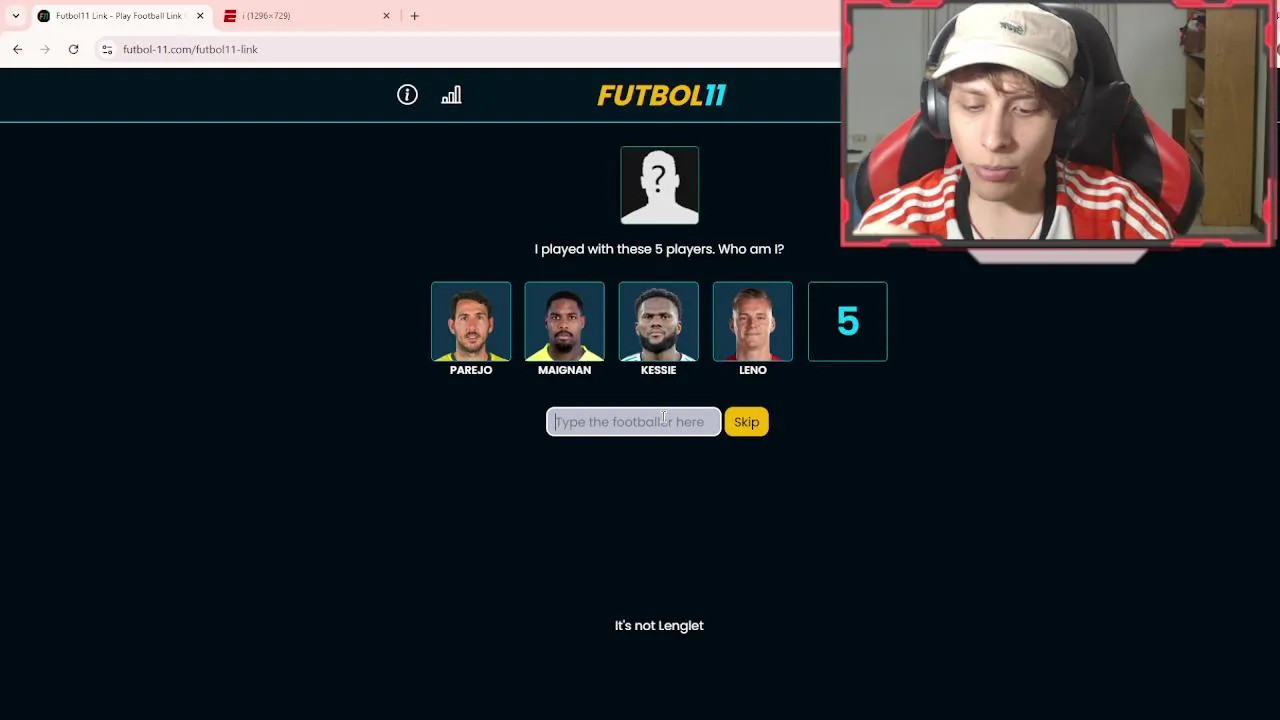The height and width of the screenshot is (720, 1280).
Task: Open a new browser tab
Action: (x=414, y=16)
